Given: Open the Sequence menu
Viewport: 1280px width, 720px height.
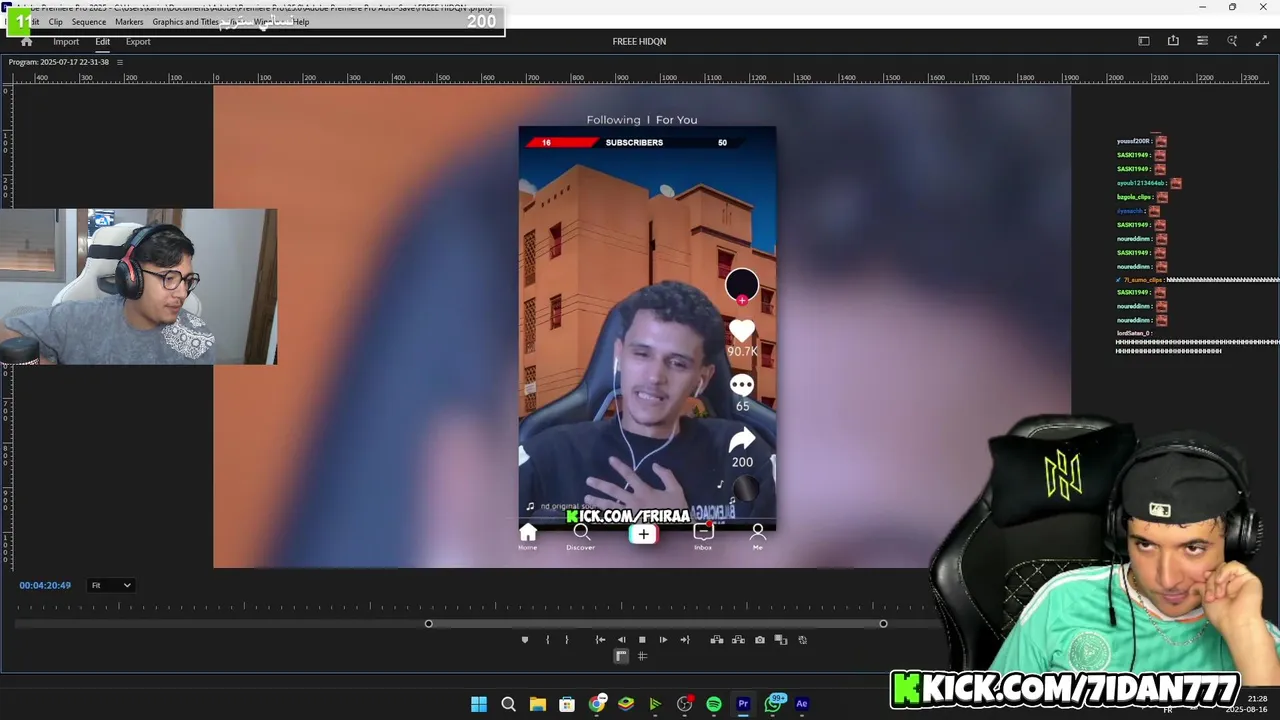Looking at the screenshot, I should [88, 21].
